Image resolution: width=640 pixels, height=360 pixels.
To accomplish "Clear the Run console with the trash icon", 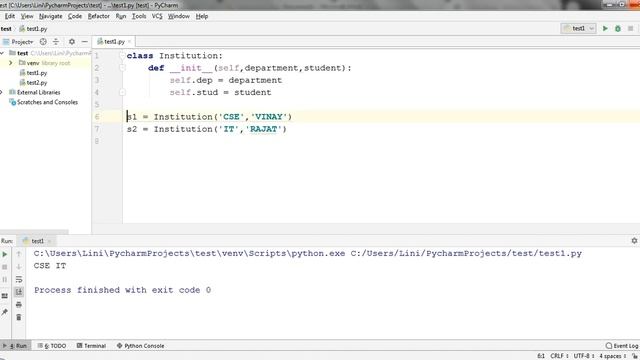I will 19,317.
